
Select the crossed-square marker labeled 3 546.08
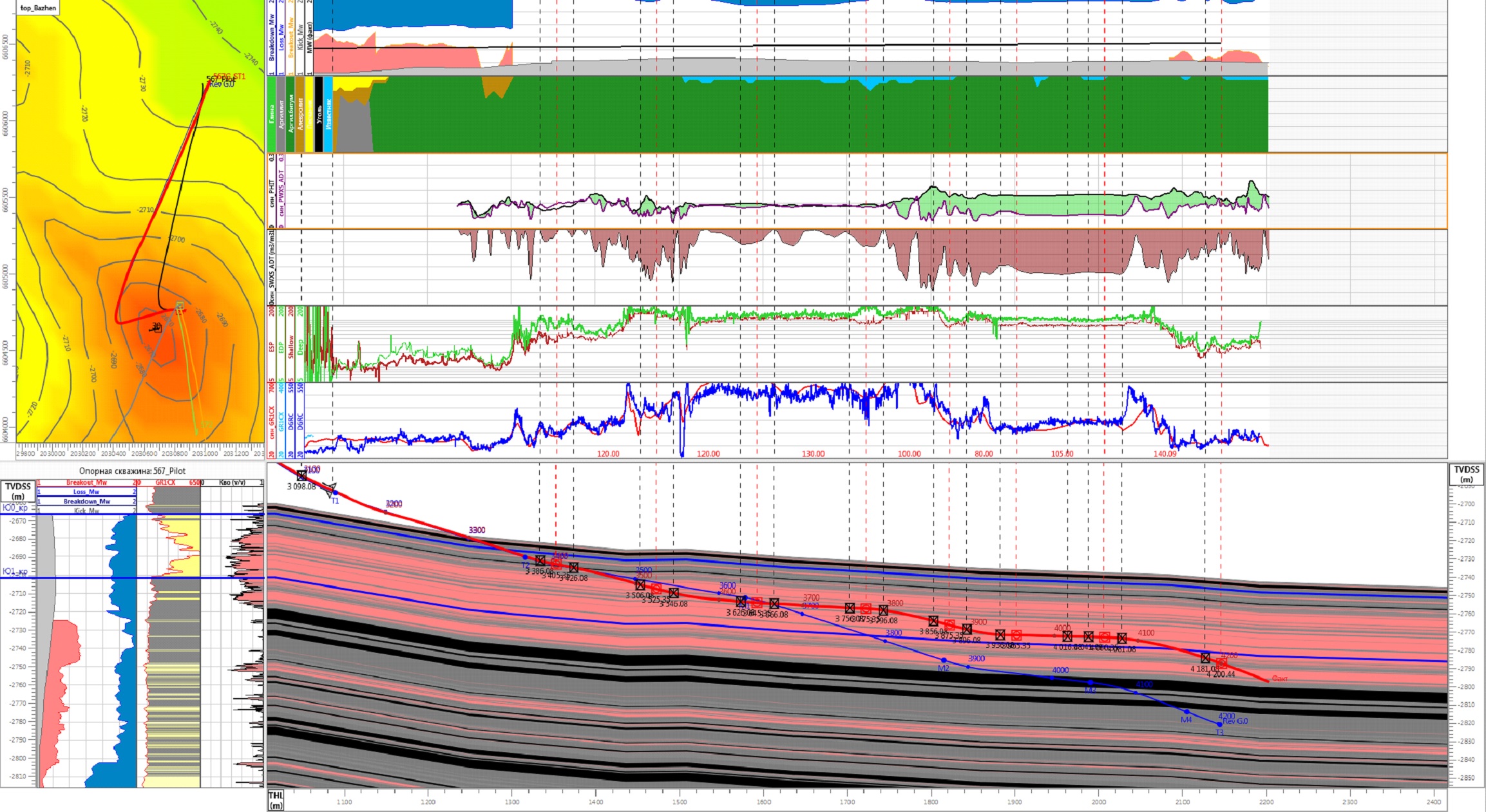(x=674, y=593)
